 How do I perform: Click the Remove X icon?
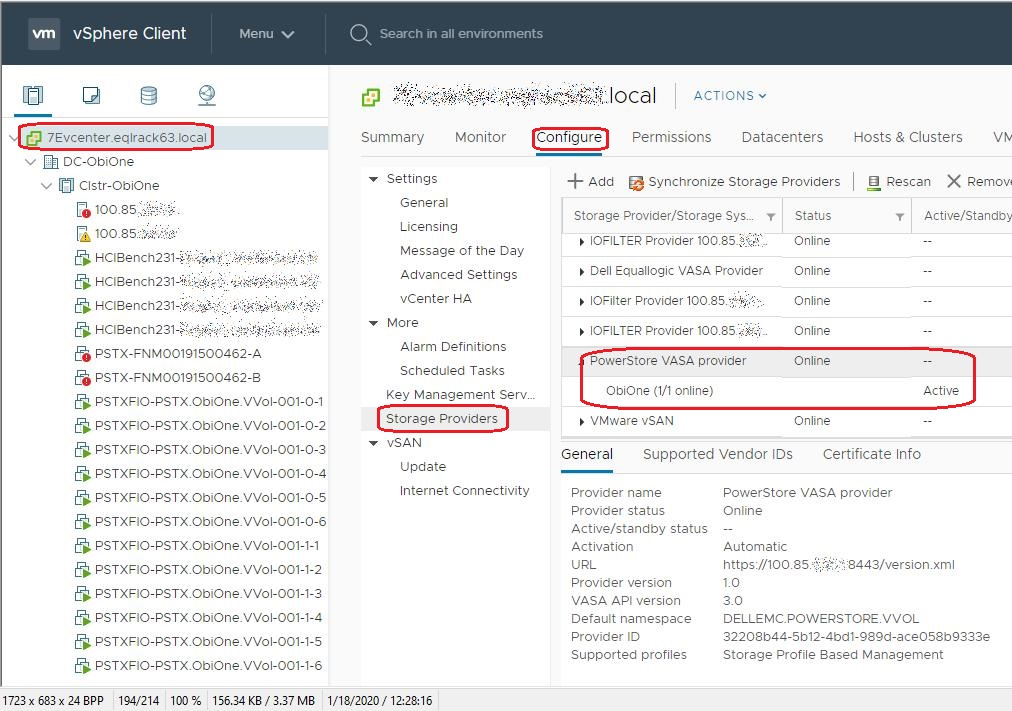954,181
